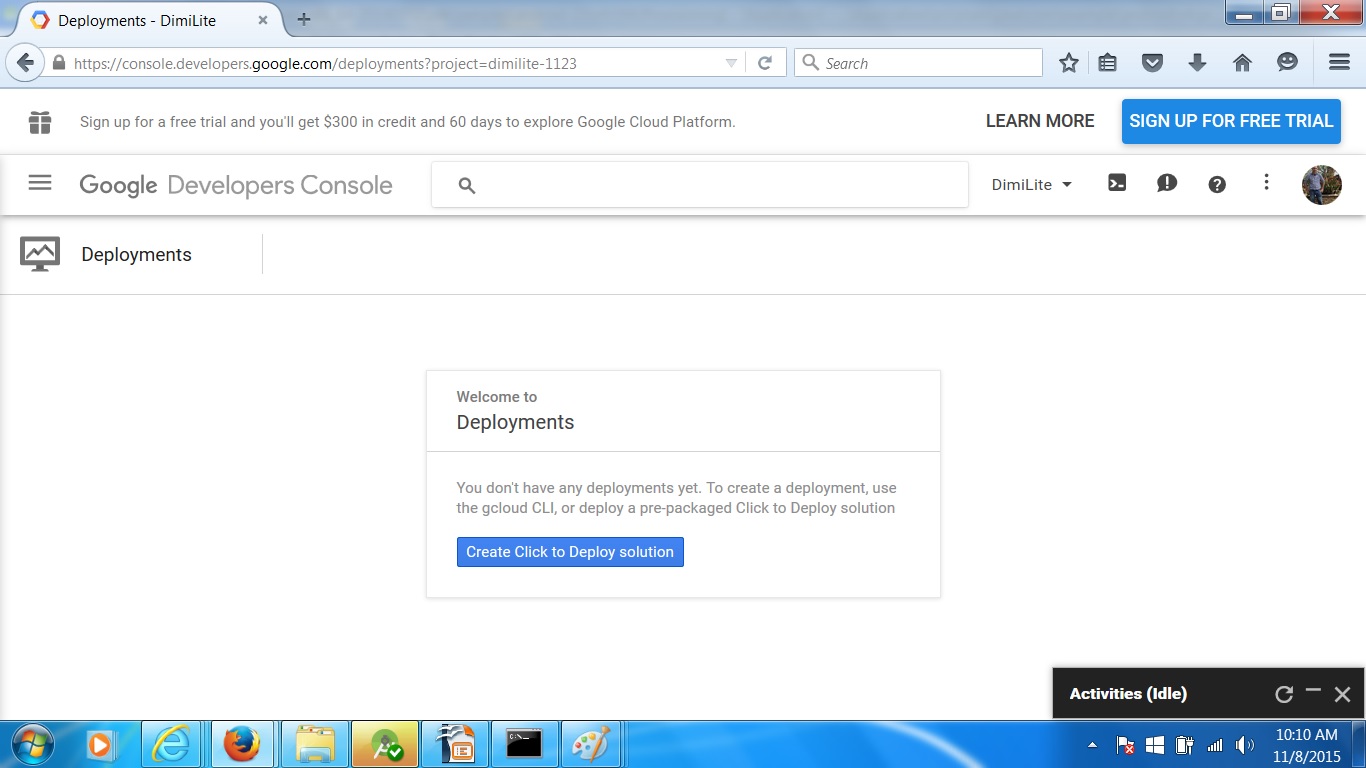
Task: Click the taskbar clock showing 10:10 AM
Action: 1306,735
